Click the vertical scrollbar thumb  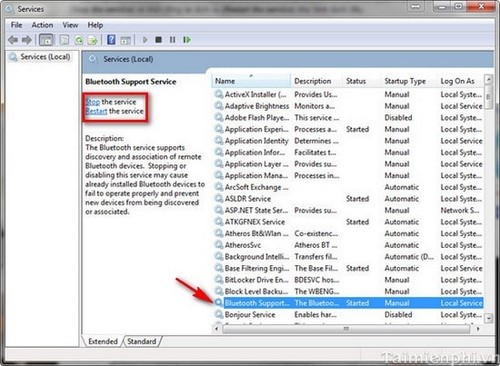point(489,97)
